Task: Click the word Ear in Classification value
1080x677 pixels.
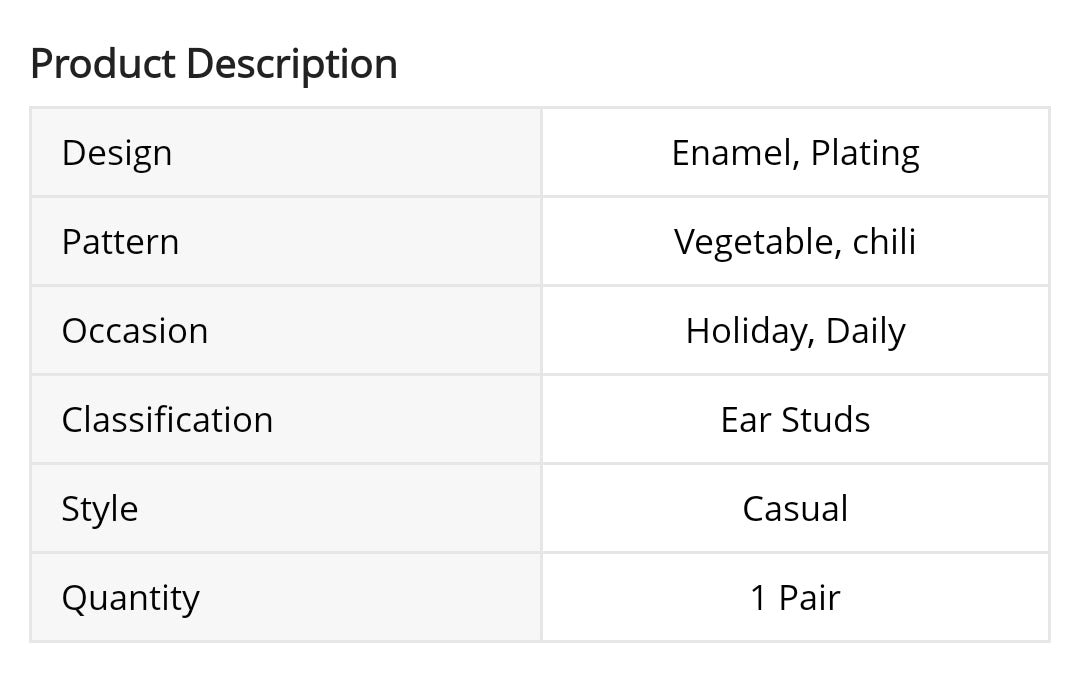Action: click(x=743, y=420)
